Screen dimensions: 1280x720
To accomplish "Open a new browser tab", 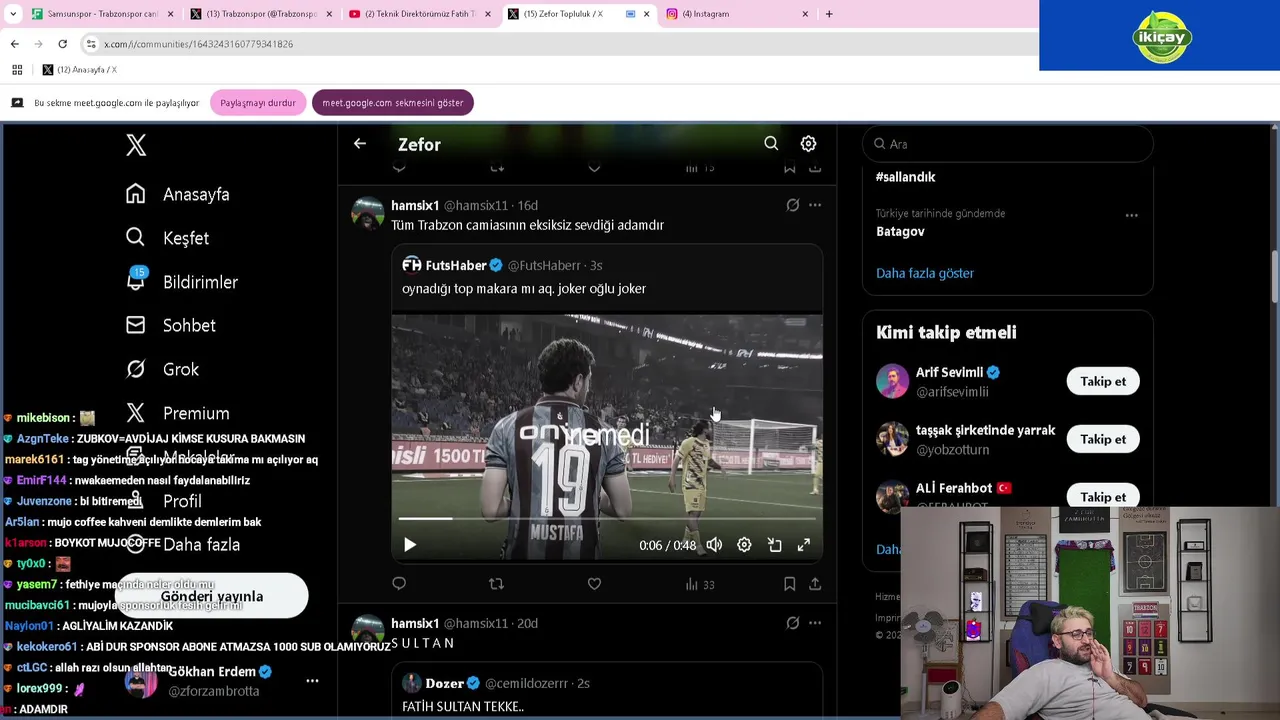I will coord(829,14).
